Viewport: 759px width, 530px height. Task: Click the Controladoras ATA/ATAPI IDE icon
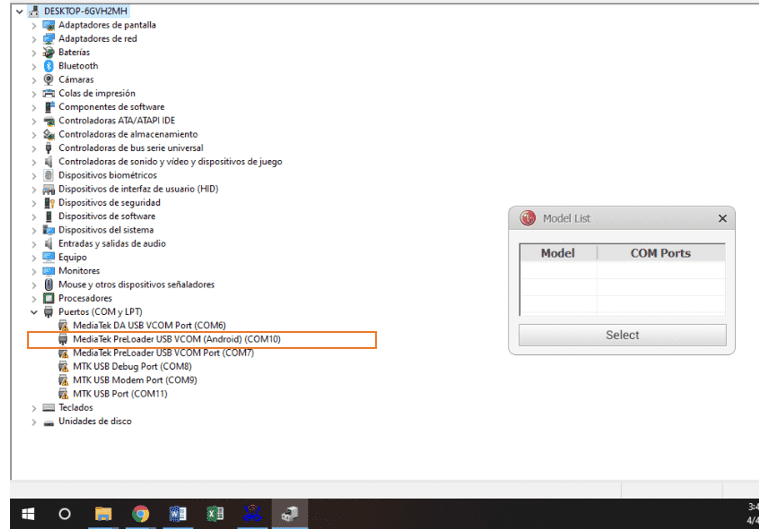[x=48, y=121]
